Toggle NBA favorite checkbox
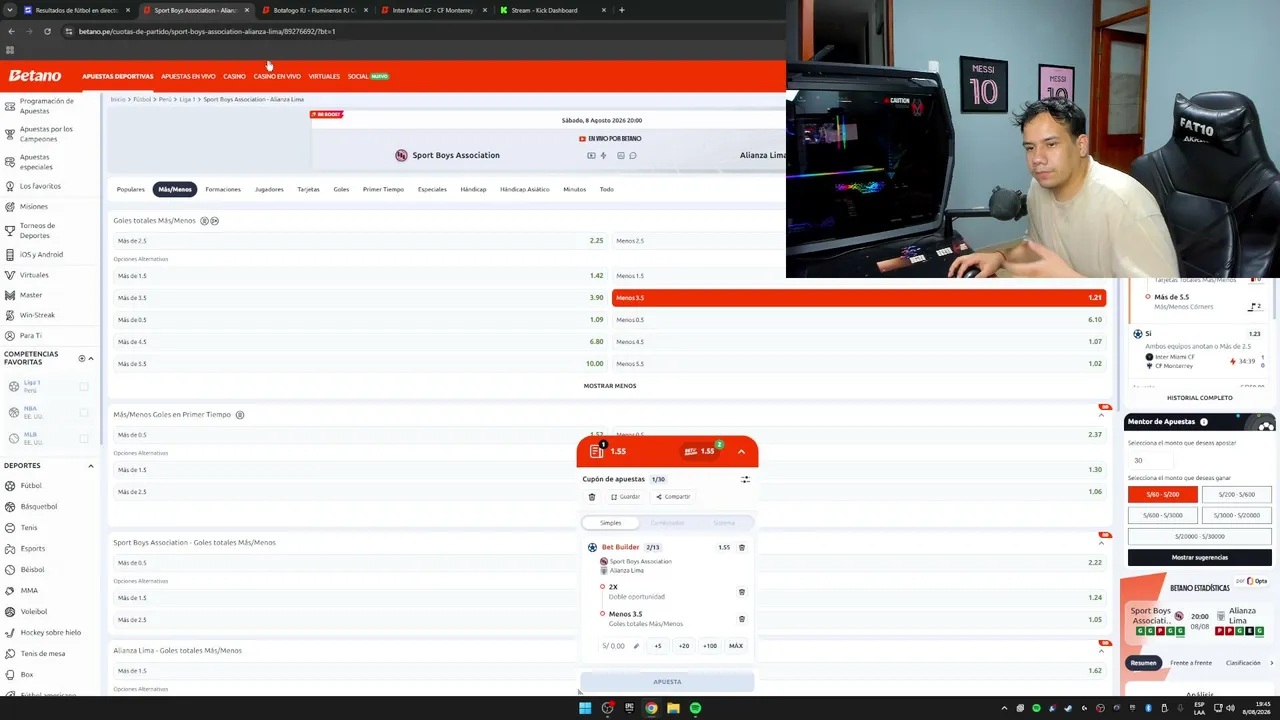The image size is (1280, 720). [84, 412]
